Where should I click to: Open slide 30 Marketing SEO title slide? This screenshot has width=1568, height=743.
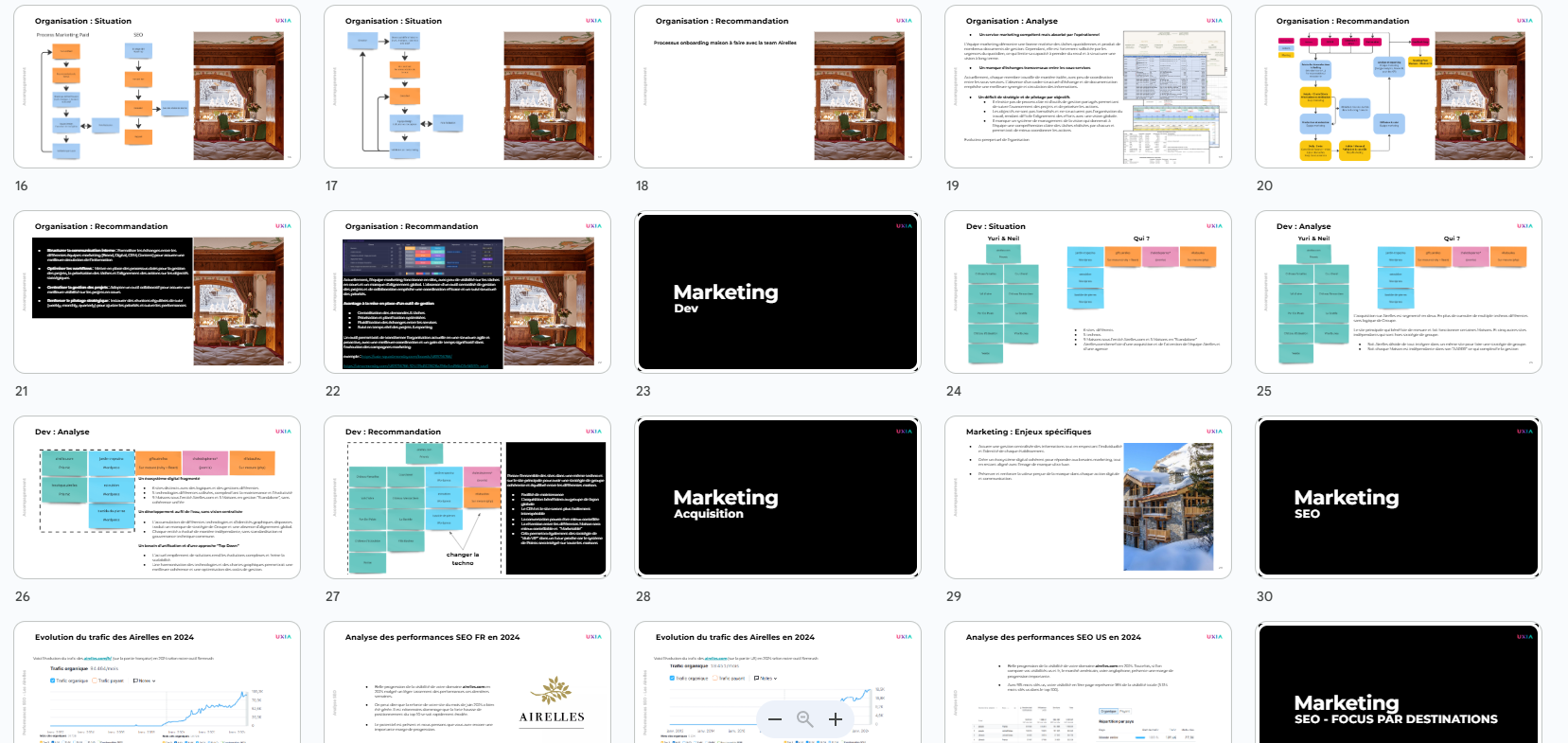click(1399, 498)
